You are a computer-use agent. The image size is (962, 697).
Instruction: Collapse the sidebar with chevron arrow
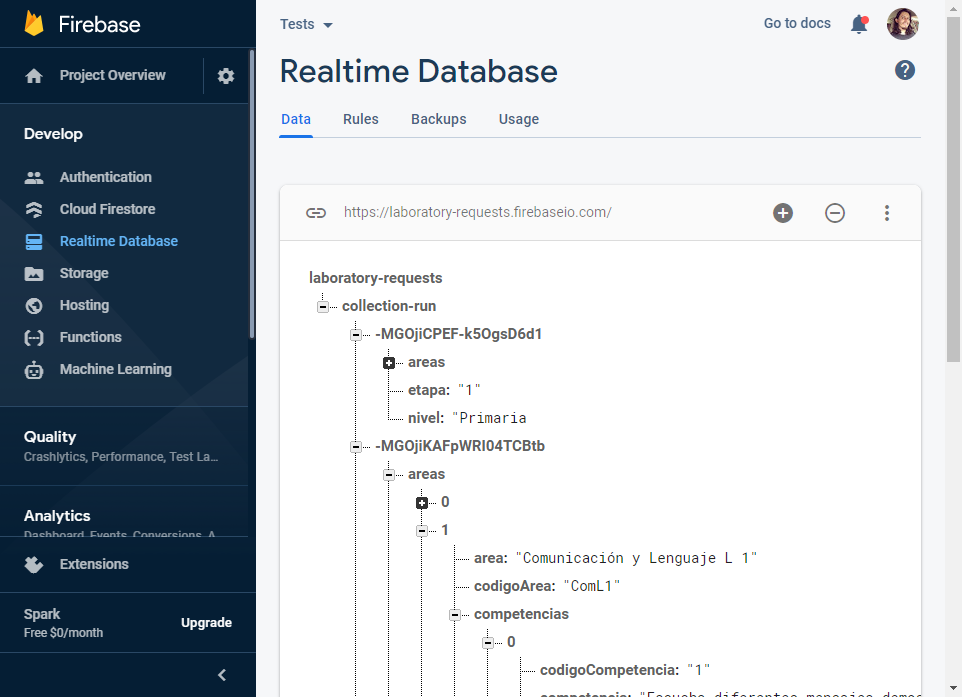[x=222, y=675]
